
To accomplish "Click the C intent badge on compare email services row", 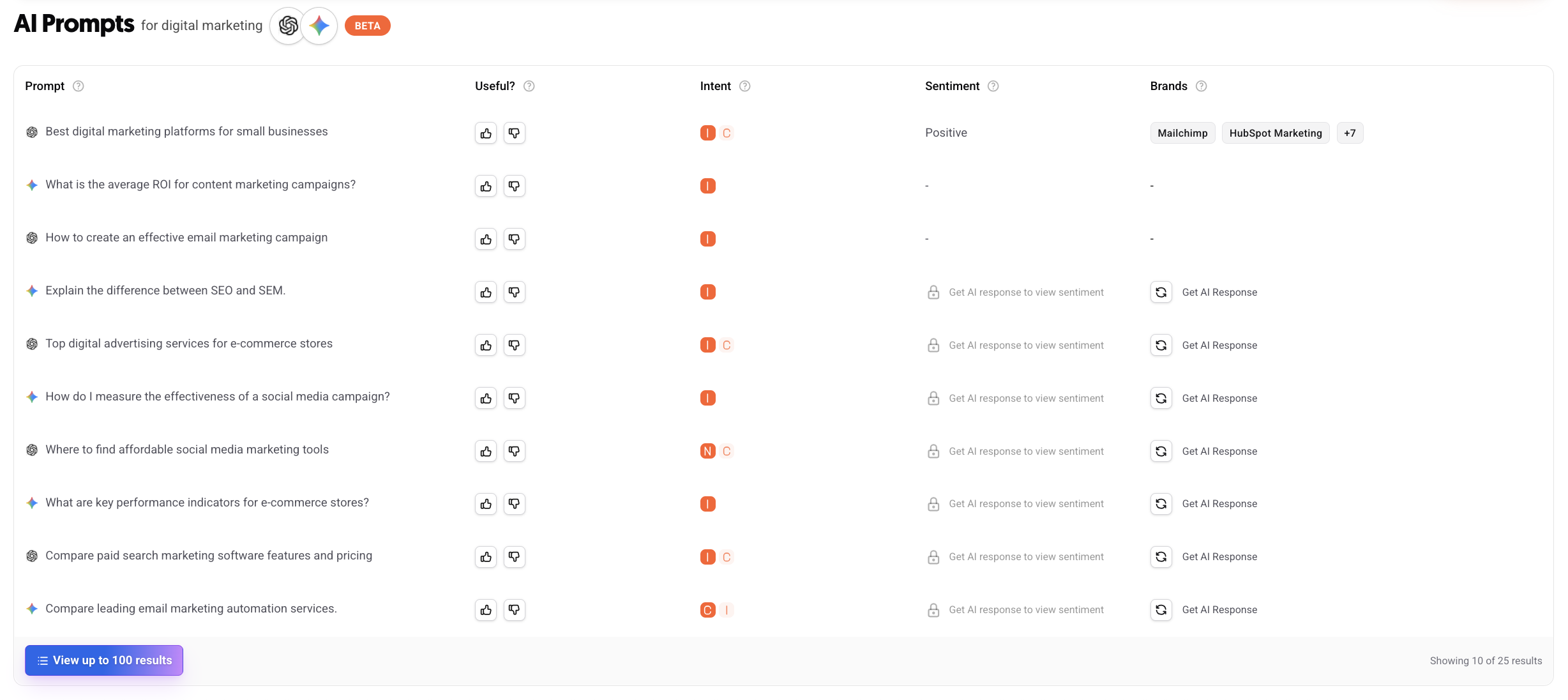I will pyautogui.click(x=707, y=610).
